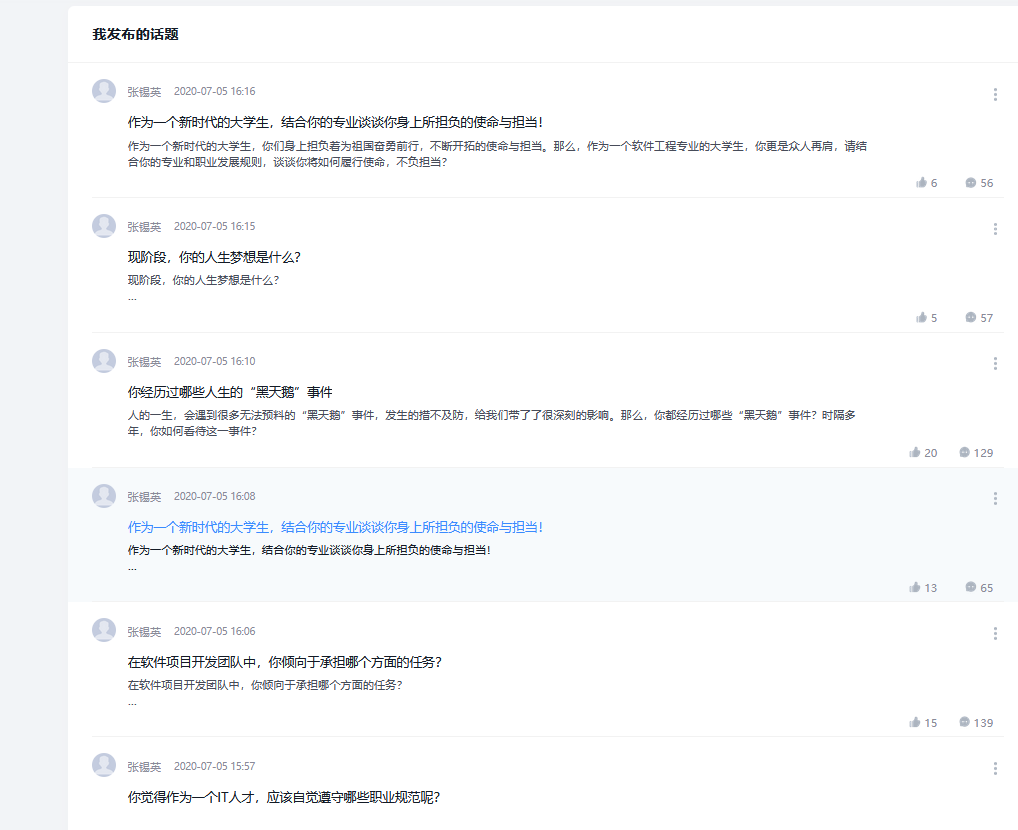Click comment icon showing 129 replies

click(964, 453)
